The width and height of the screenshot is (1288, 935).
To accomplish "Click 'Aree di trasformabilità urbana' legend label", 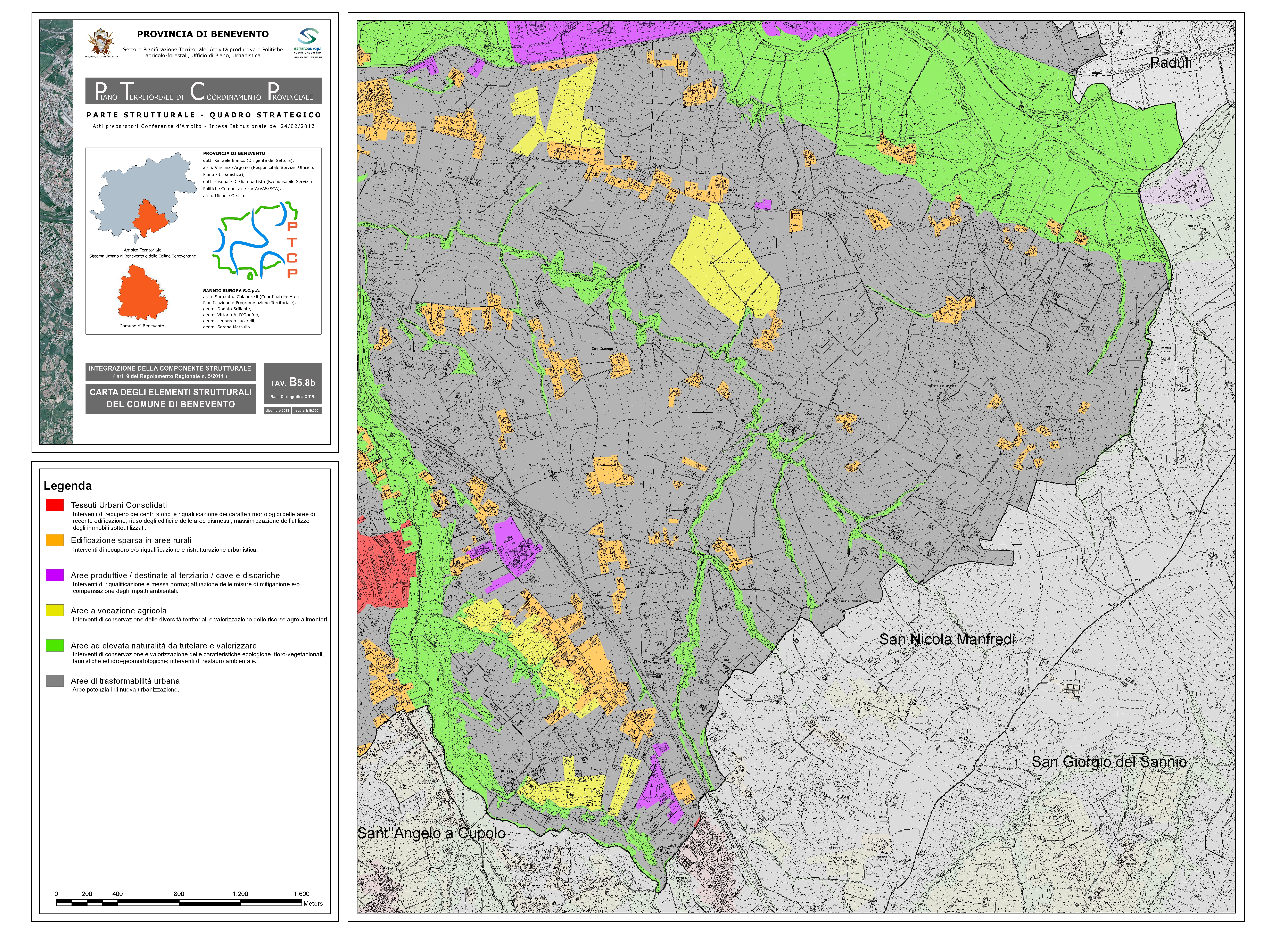I will (x=125, y=681).
